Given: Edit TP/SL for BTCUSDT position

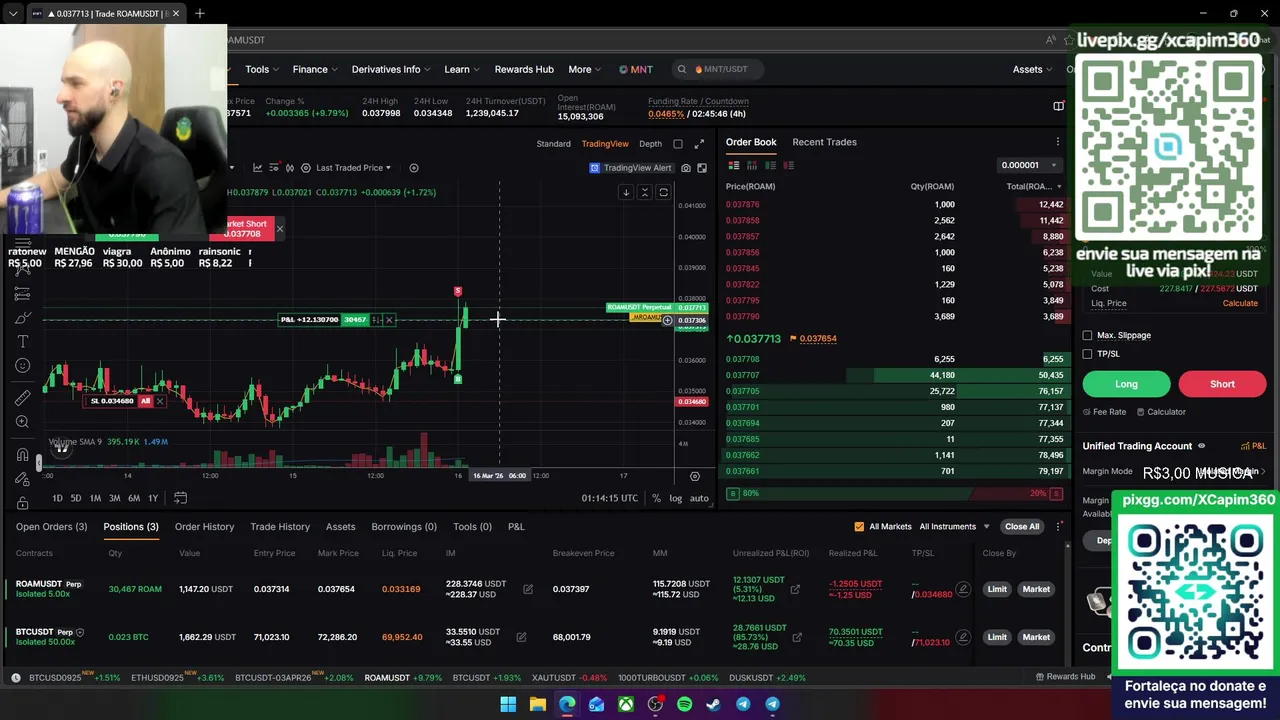Looking at the screenshot, I should coord(963,637).
